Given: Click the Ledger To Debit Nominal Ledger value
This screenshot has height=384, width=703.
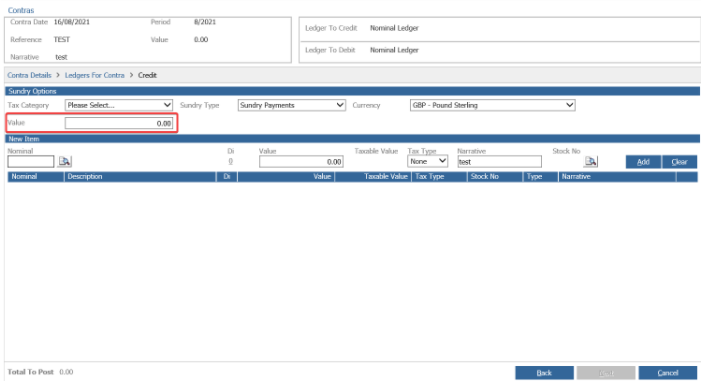Looking at the screenshot, I should [x=394, y=50].
